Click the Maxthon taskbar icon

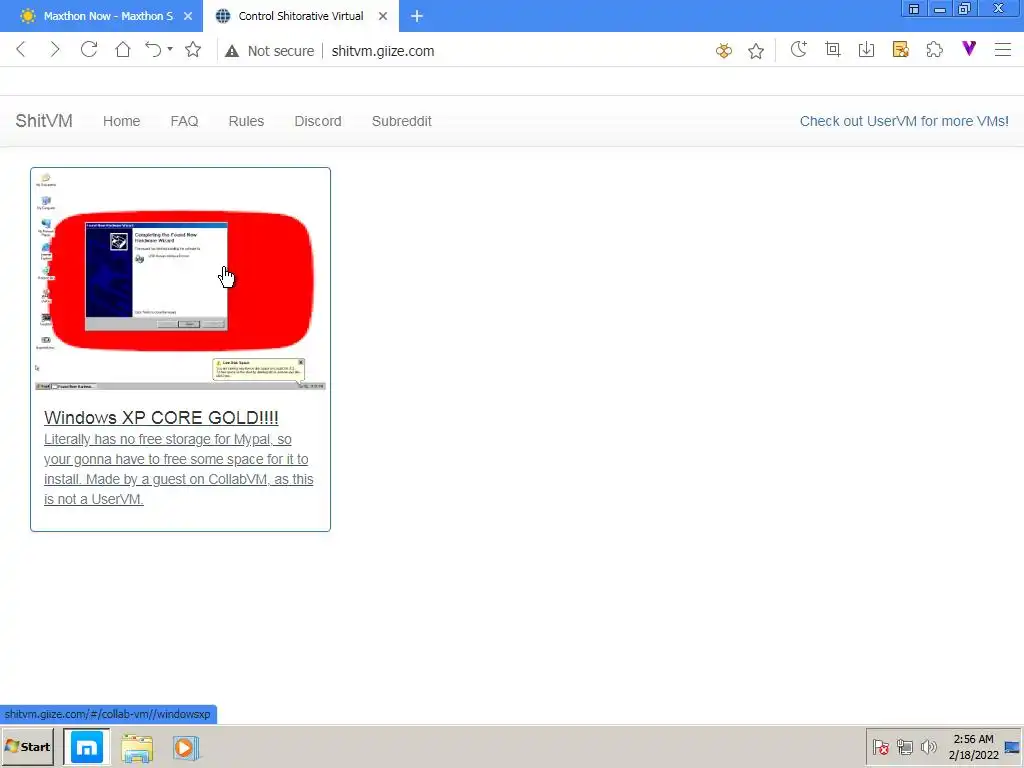click(x=87, y=747)
